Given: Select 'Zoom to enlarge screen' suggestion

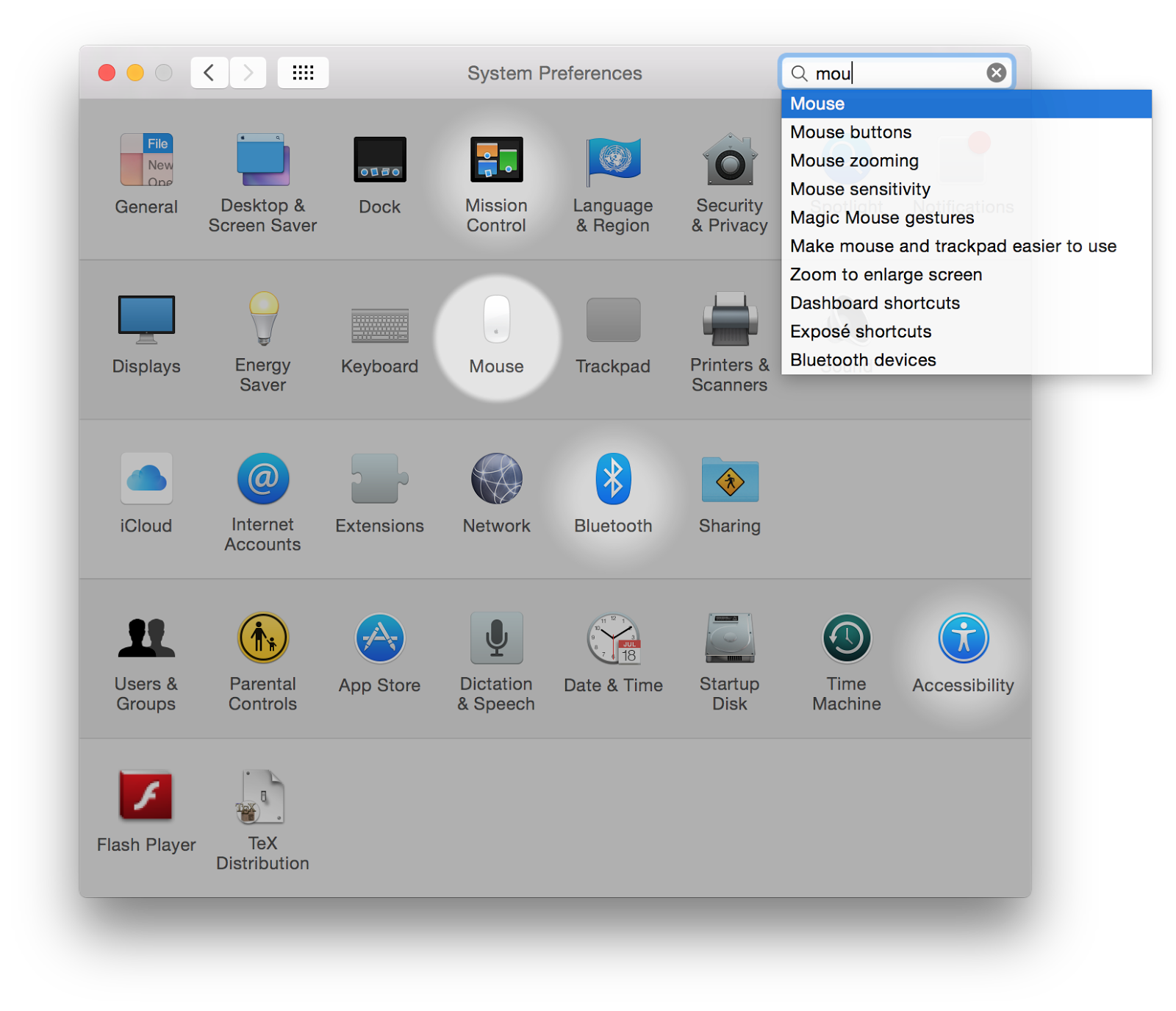Looking at the screenshot, I should tap(967, 275).
